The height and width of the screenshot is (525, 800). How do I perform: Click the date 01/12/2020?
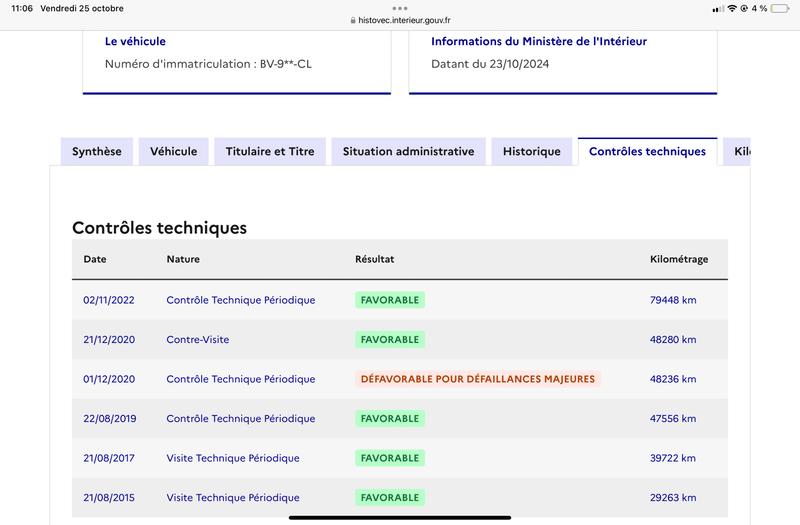pos(109,379)
